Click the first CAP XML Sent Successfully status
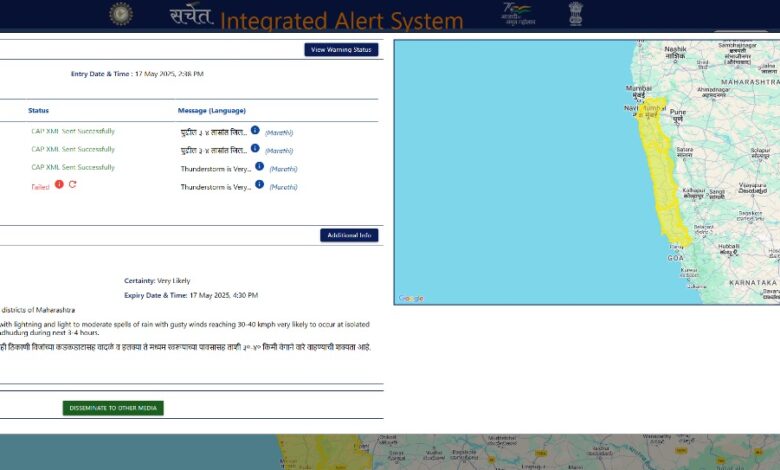Viewport: 780px width, 470px height. coord(73,131)
